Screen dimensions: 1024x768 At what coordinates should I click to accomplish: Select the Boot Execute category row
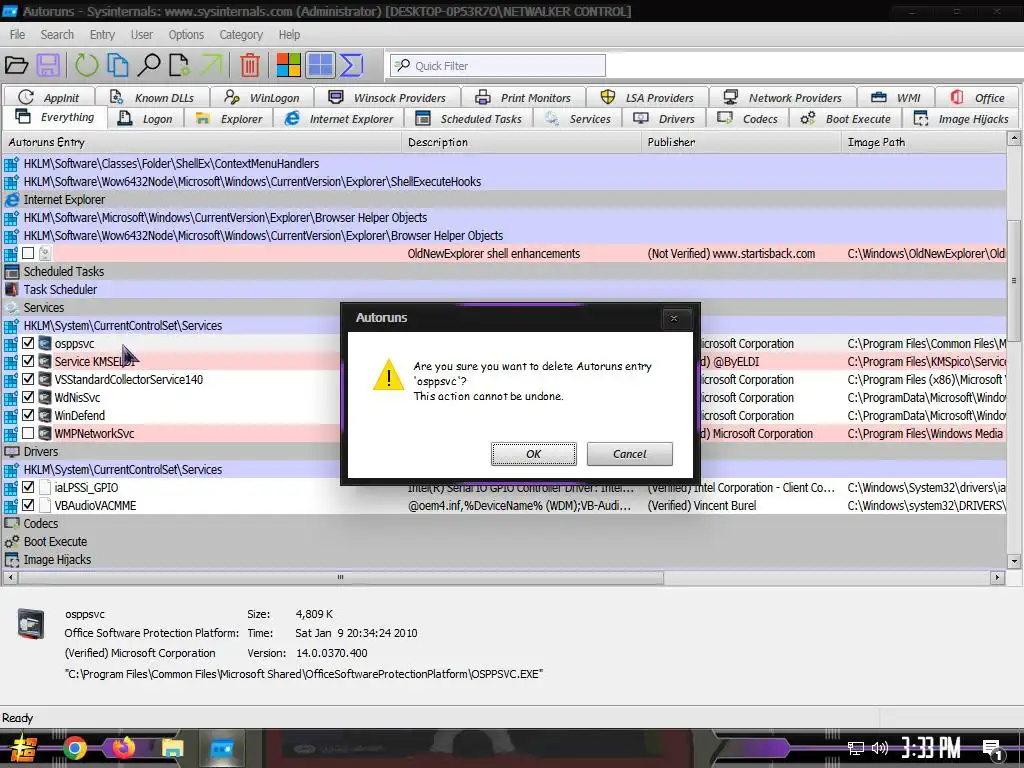click(504, 541)
